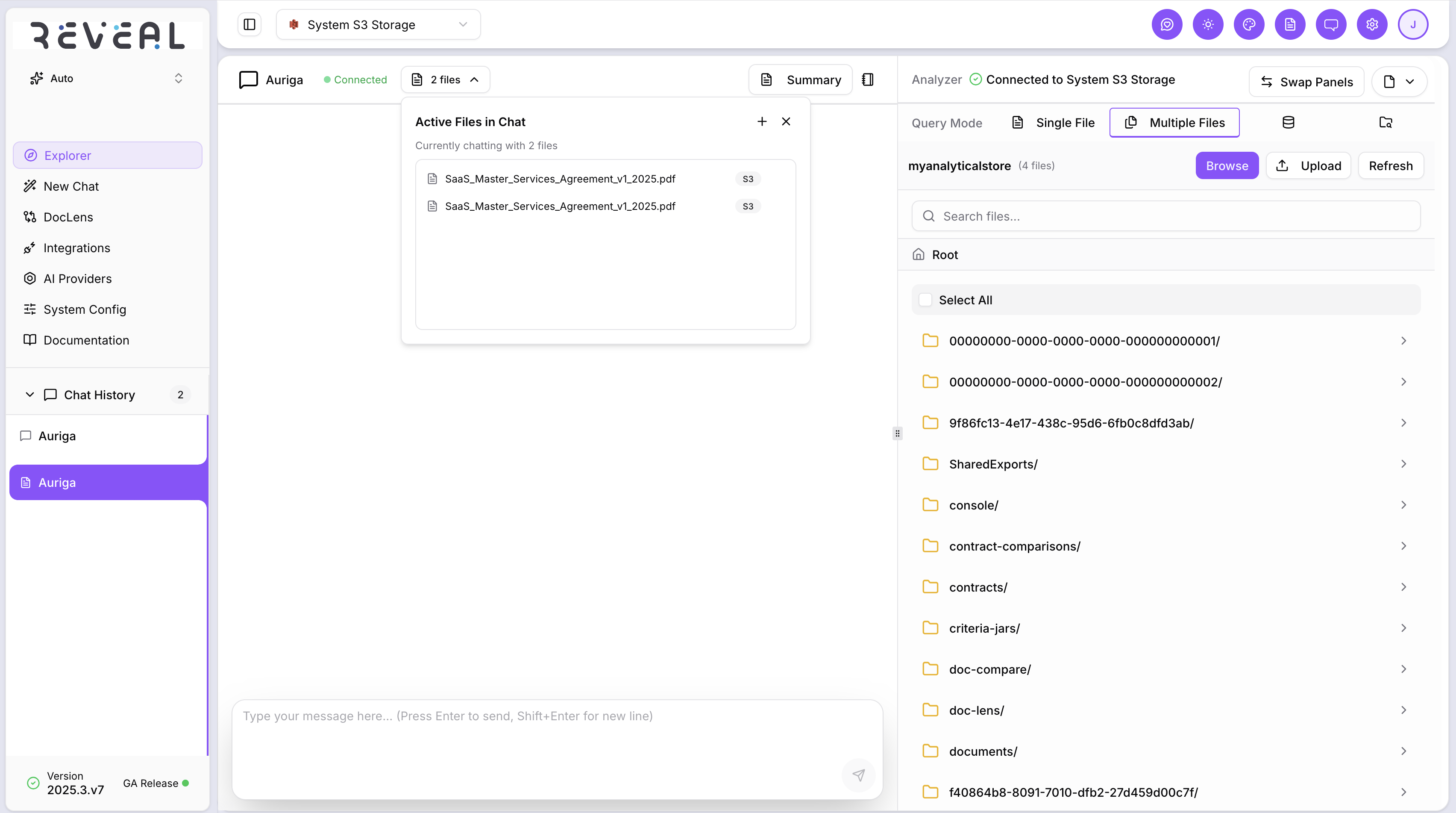Open AI Providers in the sidebar
Screen dimensions: 1456x813
[107, 279]
